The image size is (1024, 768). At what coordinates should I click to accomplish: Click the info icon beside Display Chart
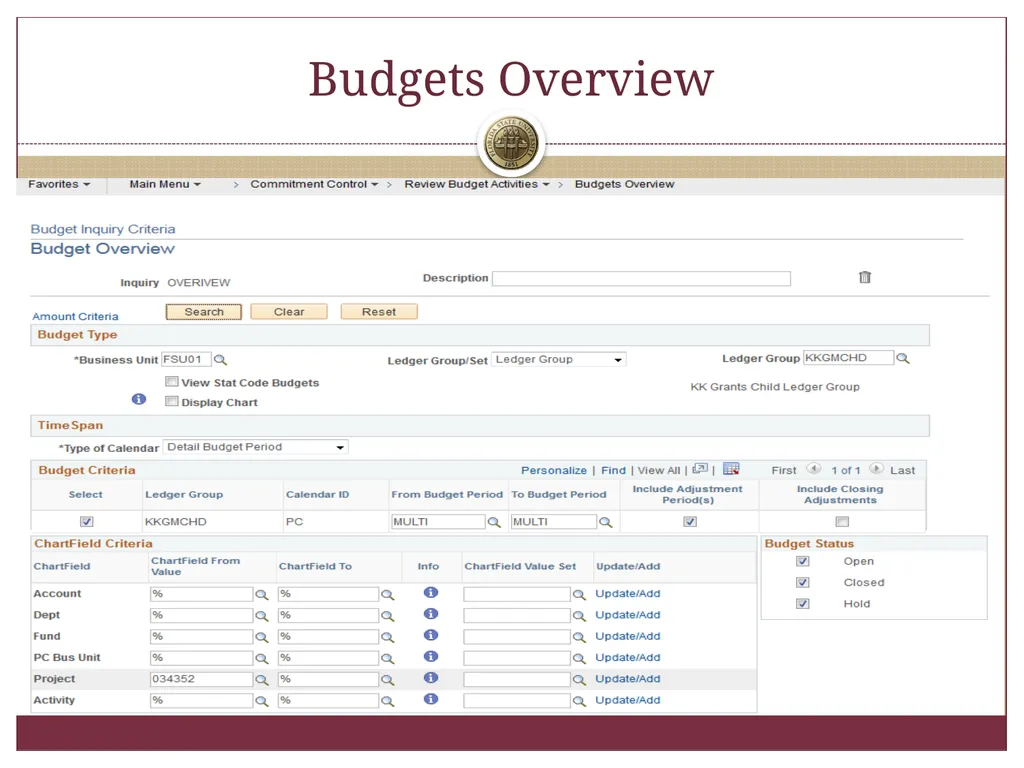coord(138,399)
